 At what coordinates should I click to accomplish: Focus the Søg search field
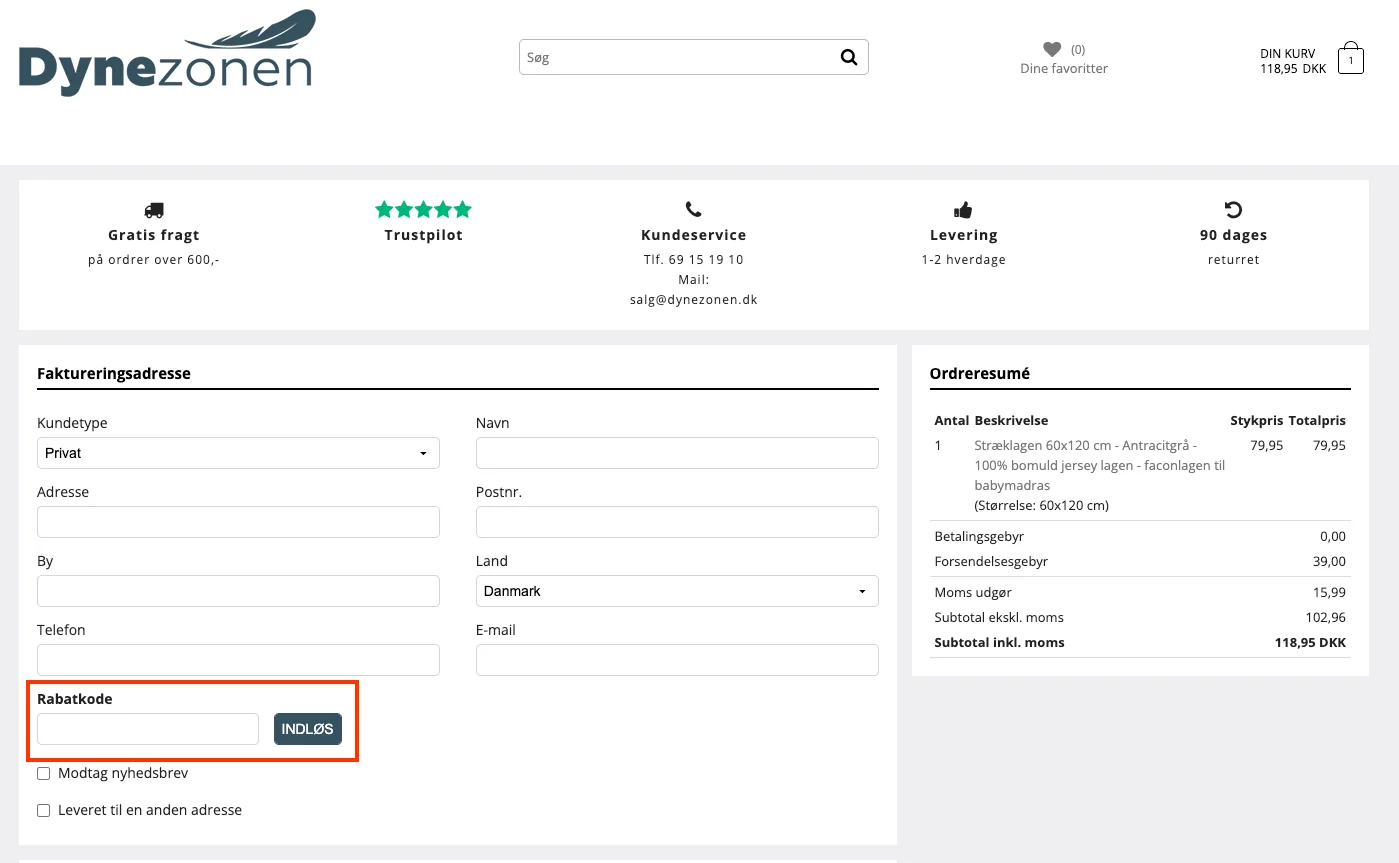pyautogui.click(x=680, y=58)
